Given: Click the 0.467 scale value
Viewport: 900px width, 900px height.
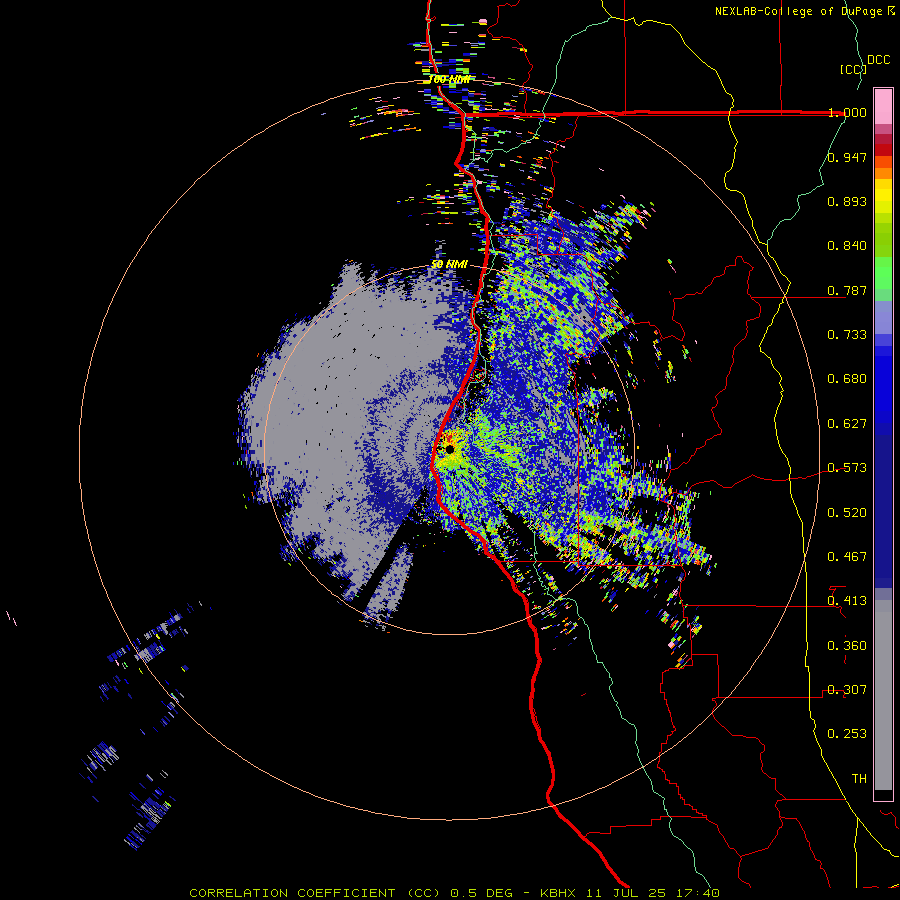Looking at the screenshot, I should click(847, 557).
